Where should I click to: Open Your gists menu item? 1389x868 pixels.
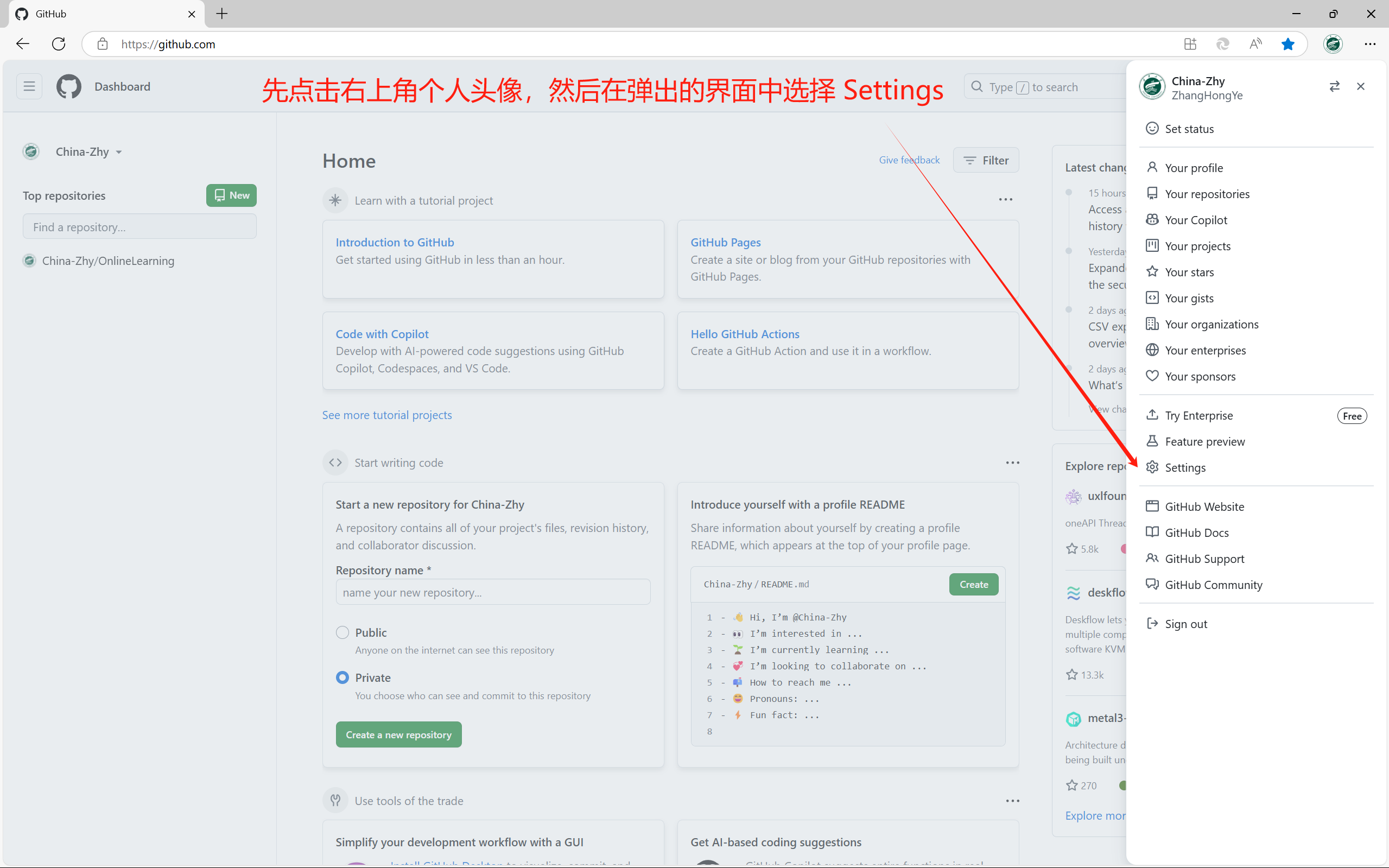(1257, 298)
